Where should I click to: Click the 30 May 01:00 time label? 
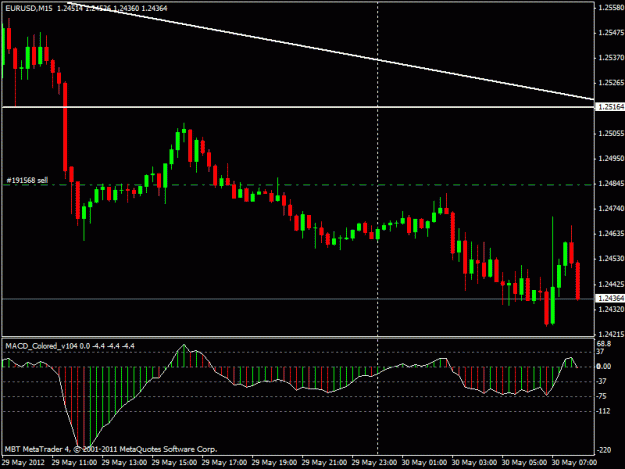(424, 463)
